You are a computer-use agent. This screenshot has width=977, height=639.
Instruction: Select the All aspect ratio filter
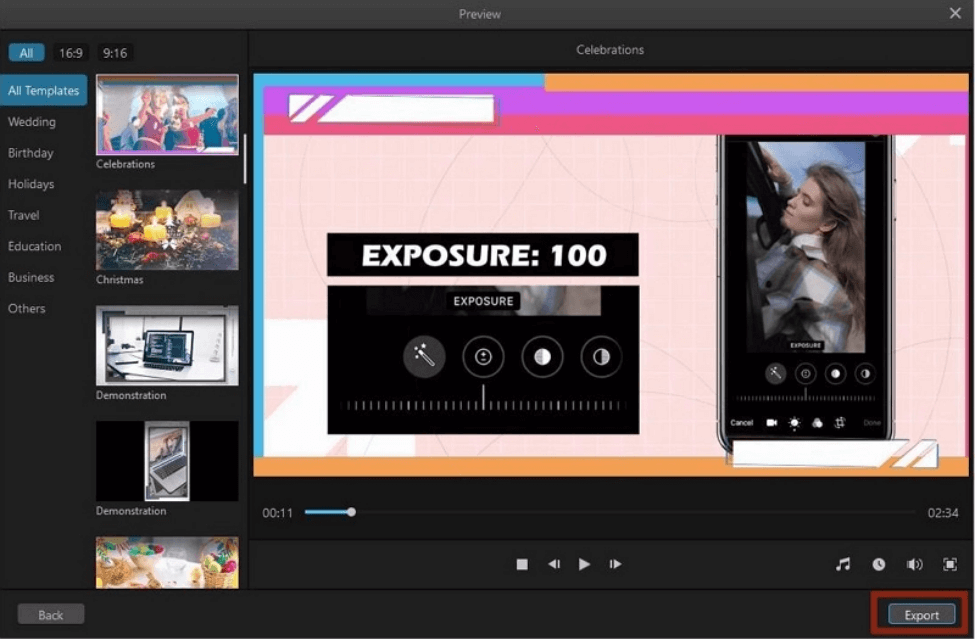[x=26, y=53]
